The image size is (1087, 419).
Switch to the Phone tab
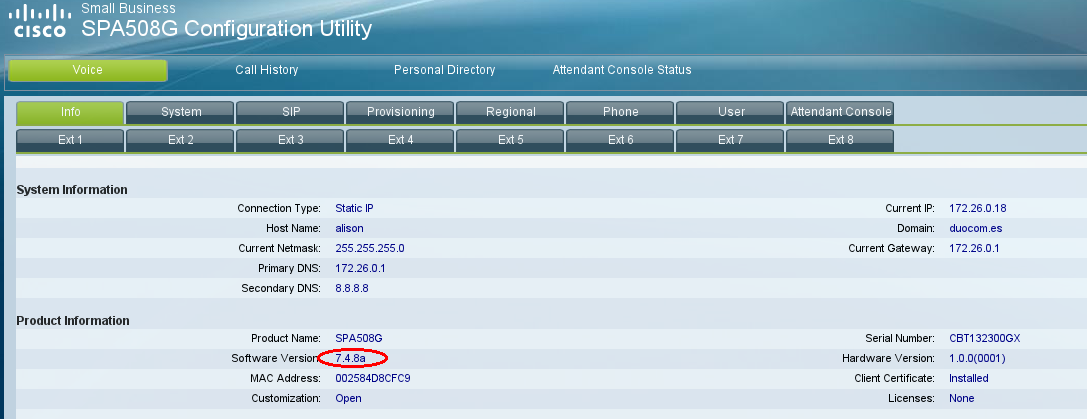pyautogui.click(x=620, y=112)
